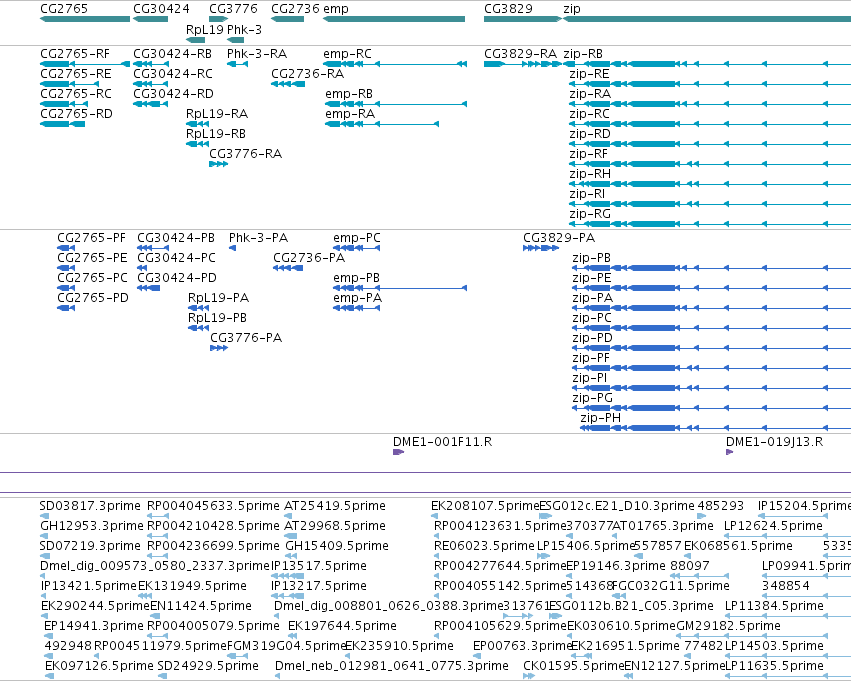This screenshot has width=851, height=681.
Task: Open EST EK097126.5prime
Action: 99,666
